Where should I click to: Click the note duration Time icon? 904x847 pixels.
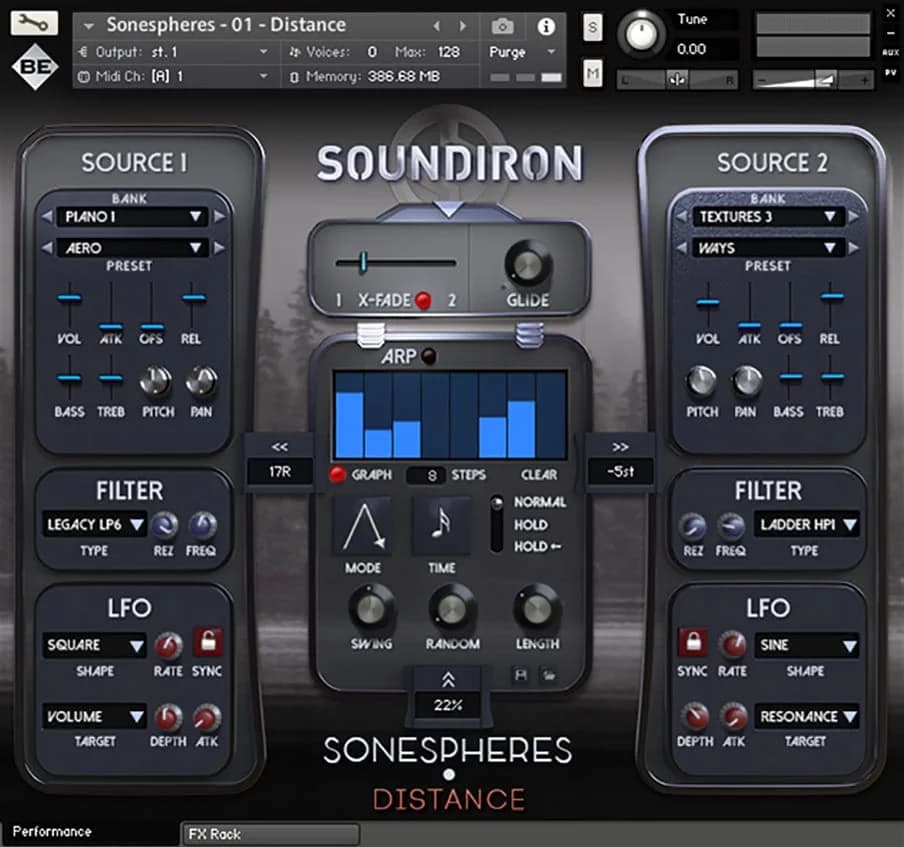(440, 527)
